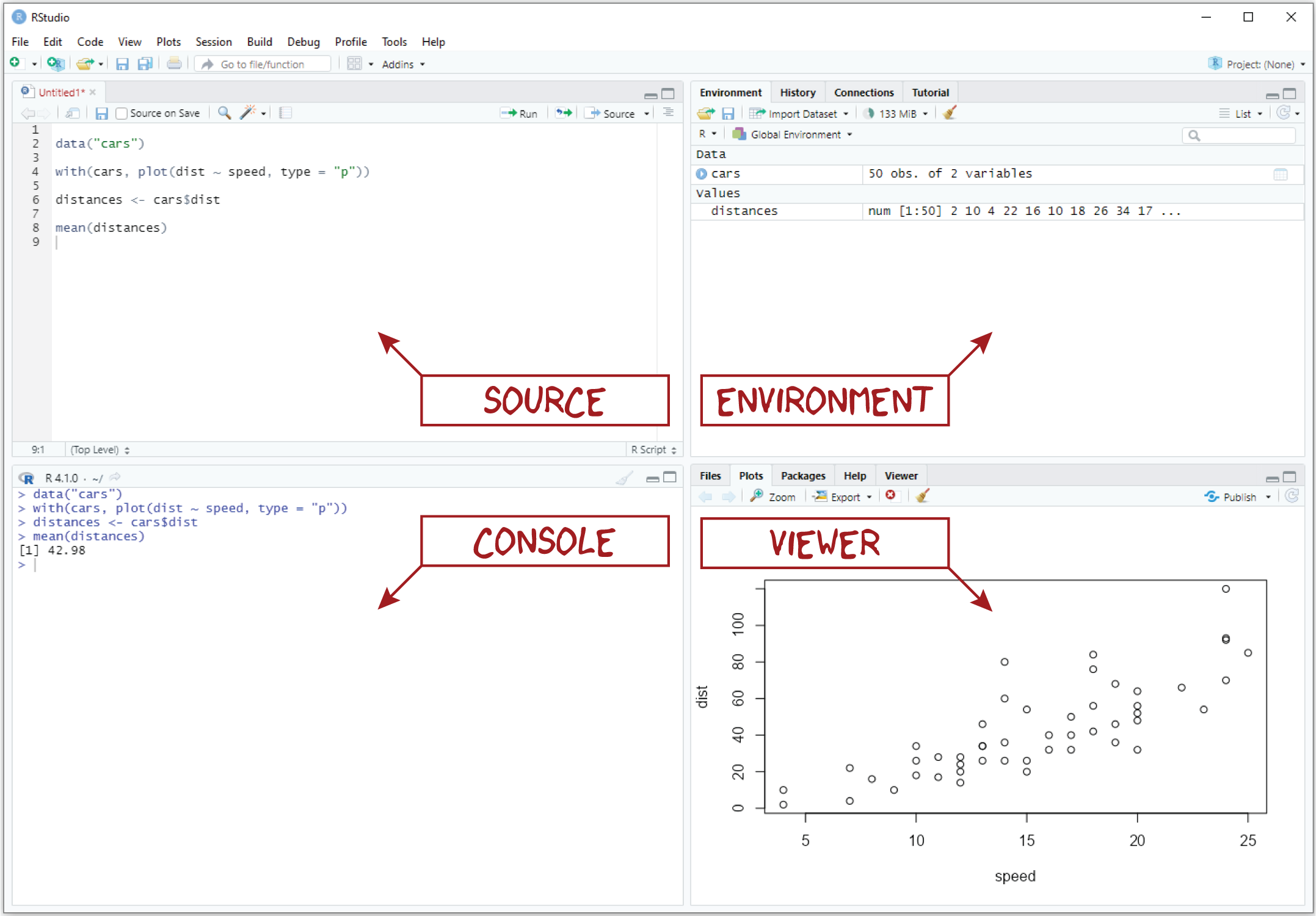Go to next plot arrow
The height and width of the screenshot is (916, 1316).
(x=728, y=496)
